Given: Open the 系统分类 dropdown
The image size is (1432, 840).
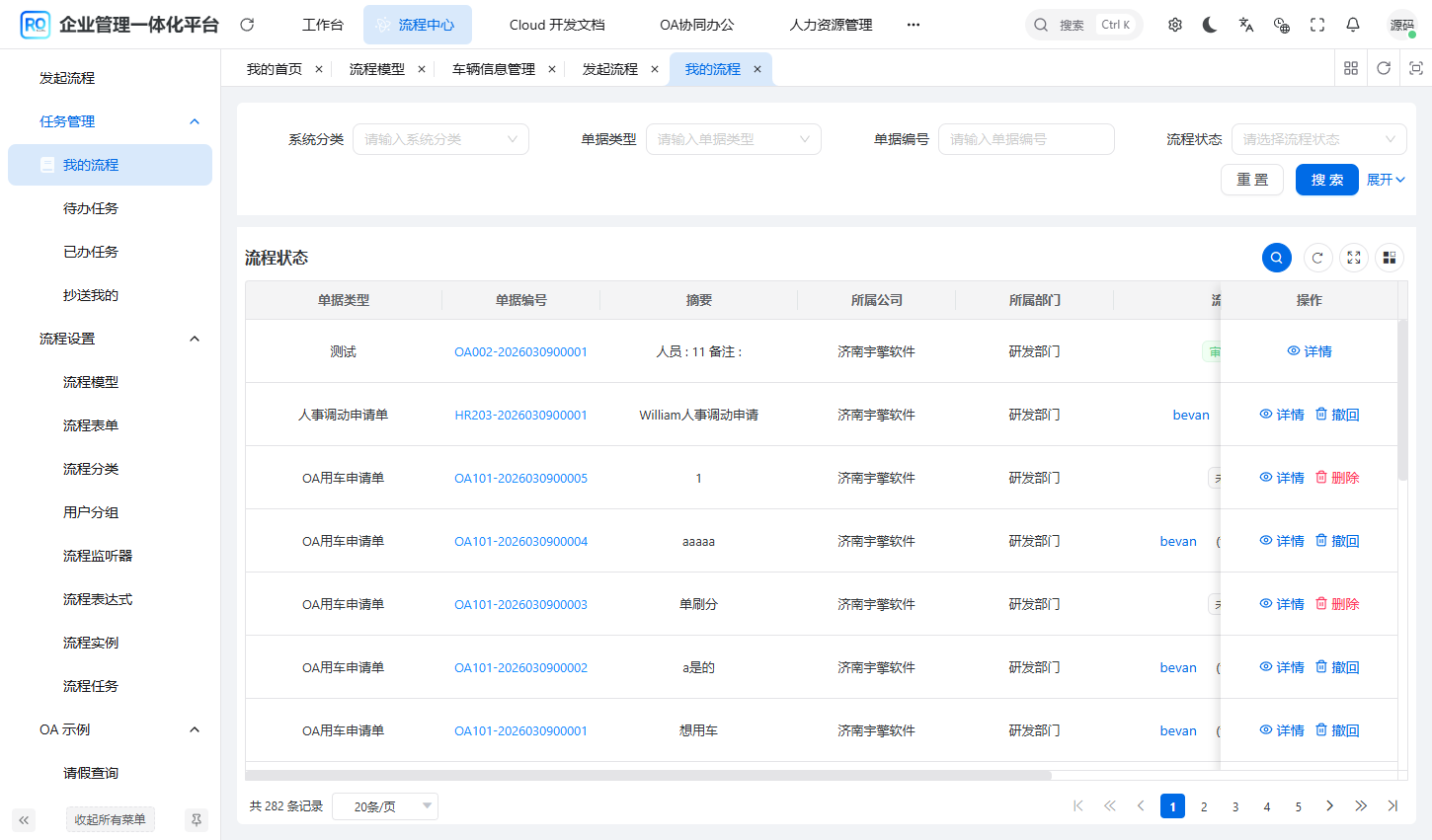Looking at the screenshot, I should click(x=440, y=139).
